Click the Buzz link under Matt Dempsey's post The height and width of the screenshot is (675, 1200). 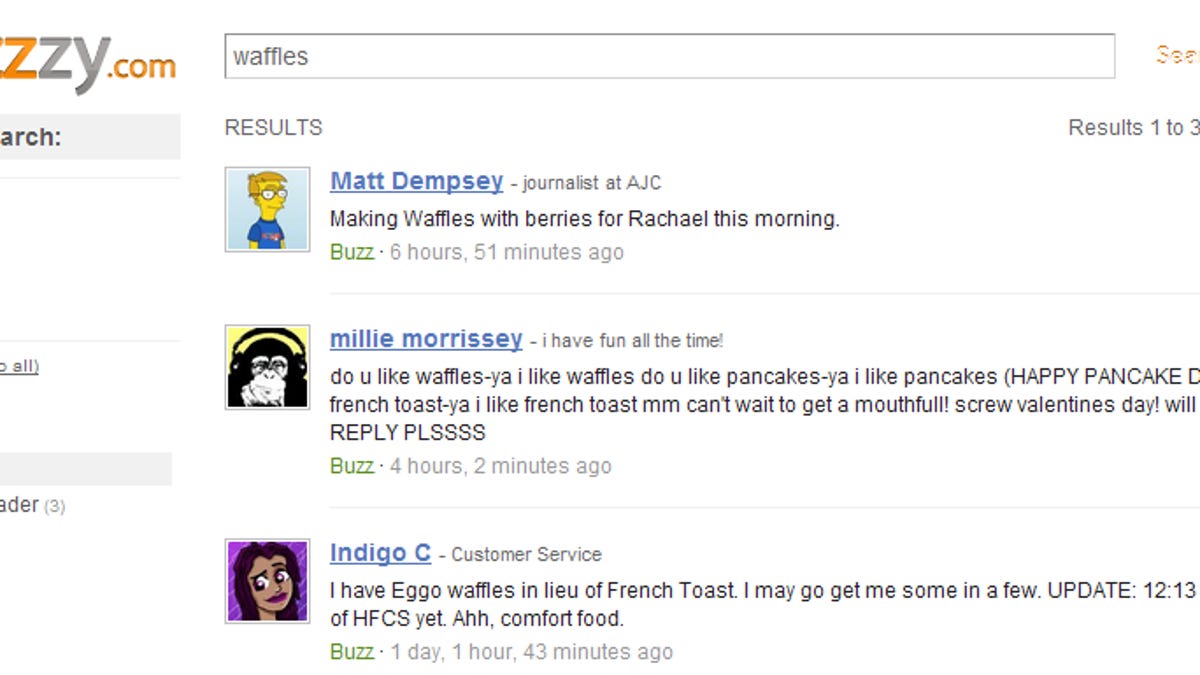click(x=352, y=252)
